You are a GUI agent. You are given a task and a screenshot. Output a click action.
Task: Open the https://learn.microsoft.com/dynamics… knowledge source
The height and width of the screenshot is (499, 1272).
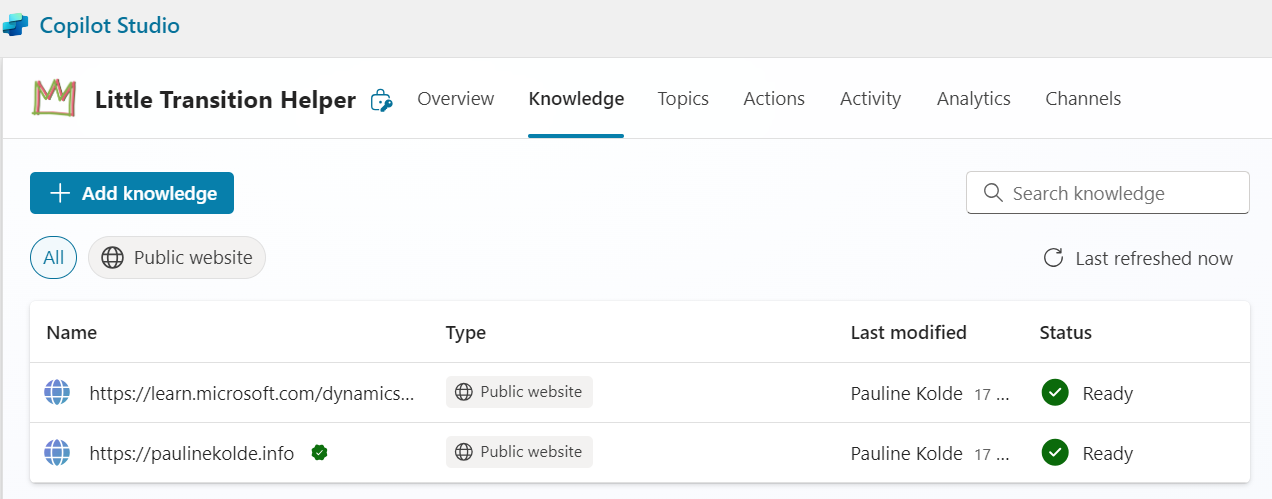[251, 393]
